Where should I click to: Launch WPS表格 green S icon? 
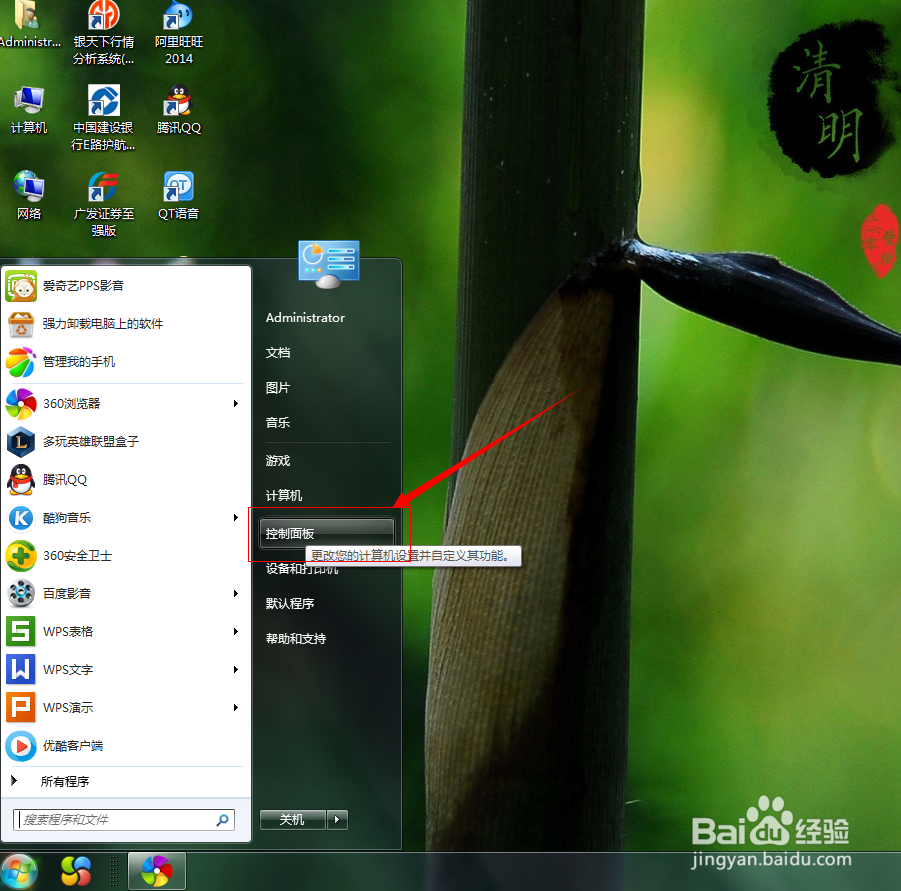tap(21, 631)
